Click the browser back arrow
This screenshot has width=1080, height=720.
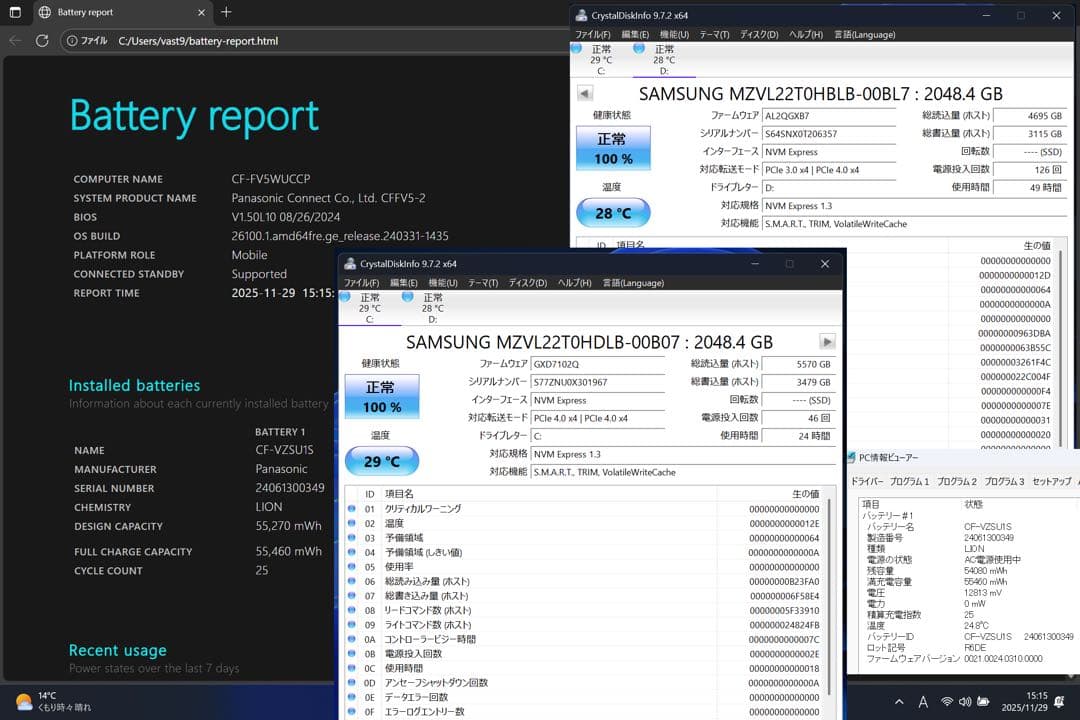coord(15,41)
